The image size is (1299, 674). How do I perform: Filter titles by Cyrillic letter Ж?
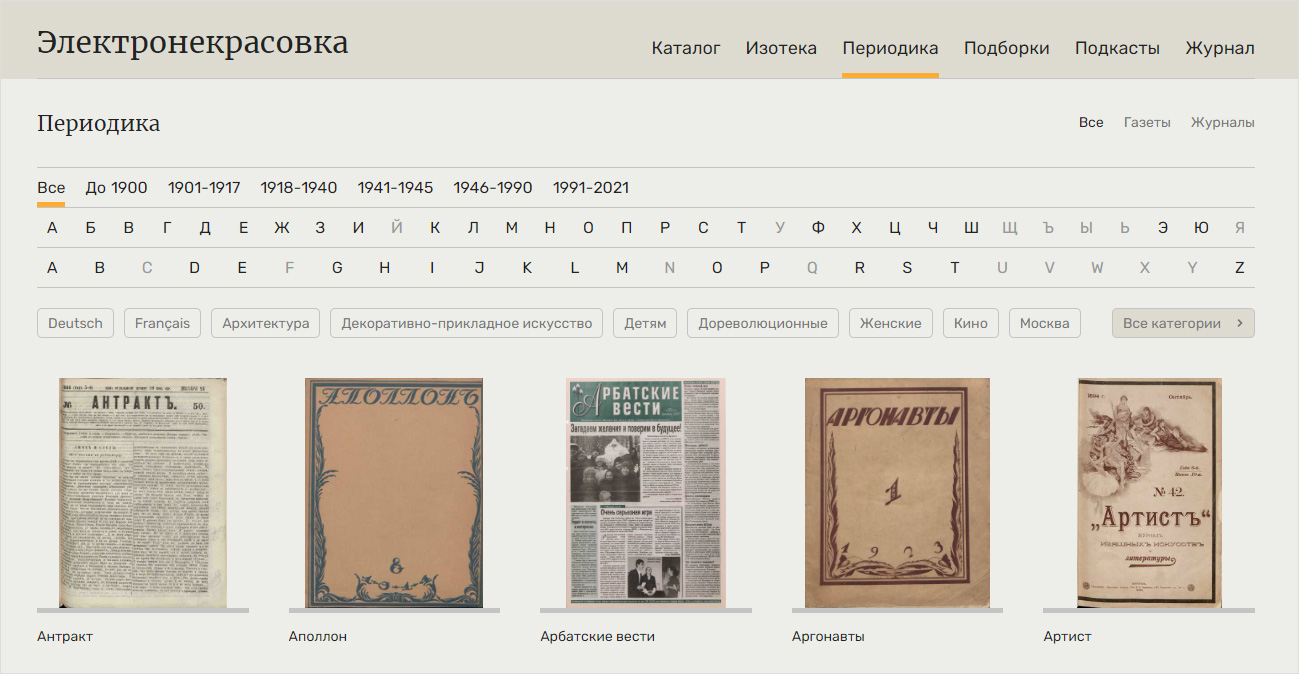pos(282,228)
